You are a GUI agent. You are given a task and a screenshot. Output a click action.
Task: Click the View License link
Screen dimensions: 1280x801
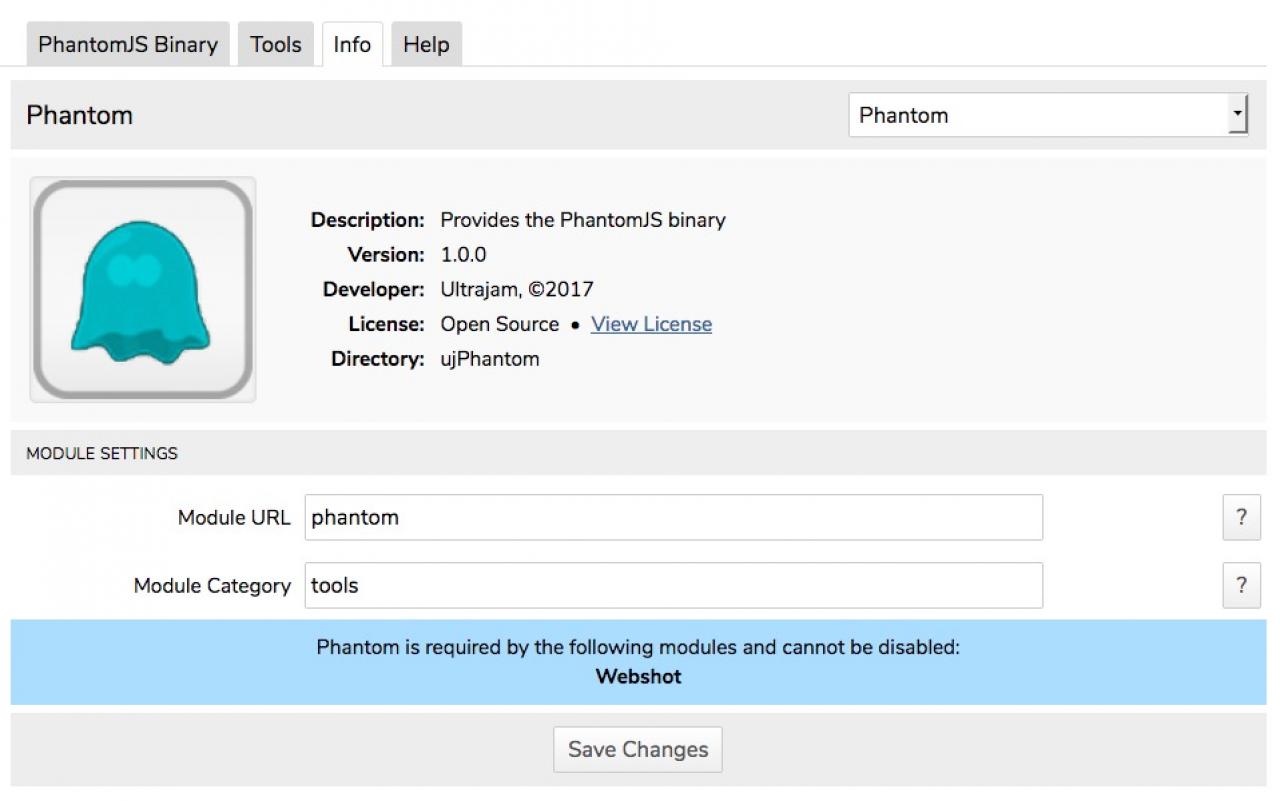click(651, 324)
